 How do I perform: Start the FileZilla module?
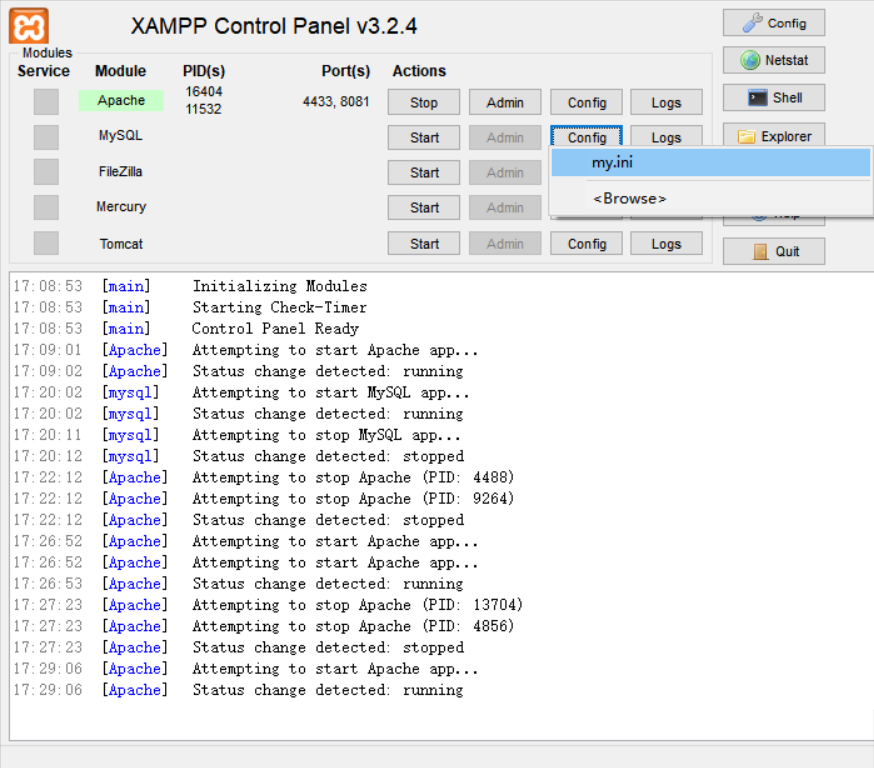(424, 173)
